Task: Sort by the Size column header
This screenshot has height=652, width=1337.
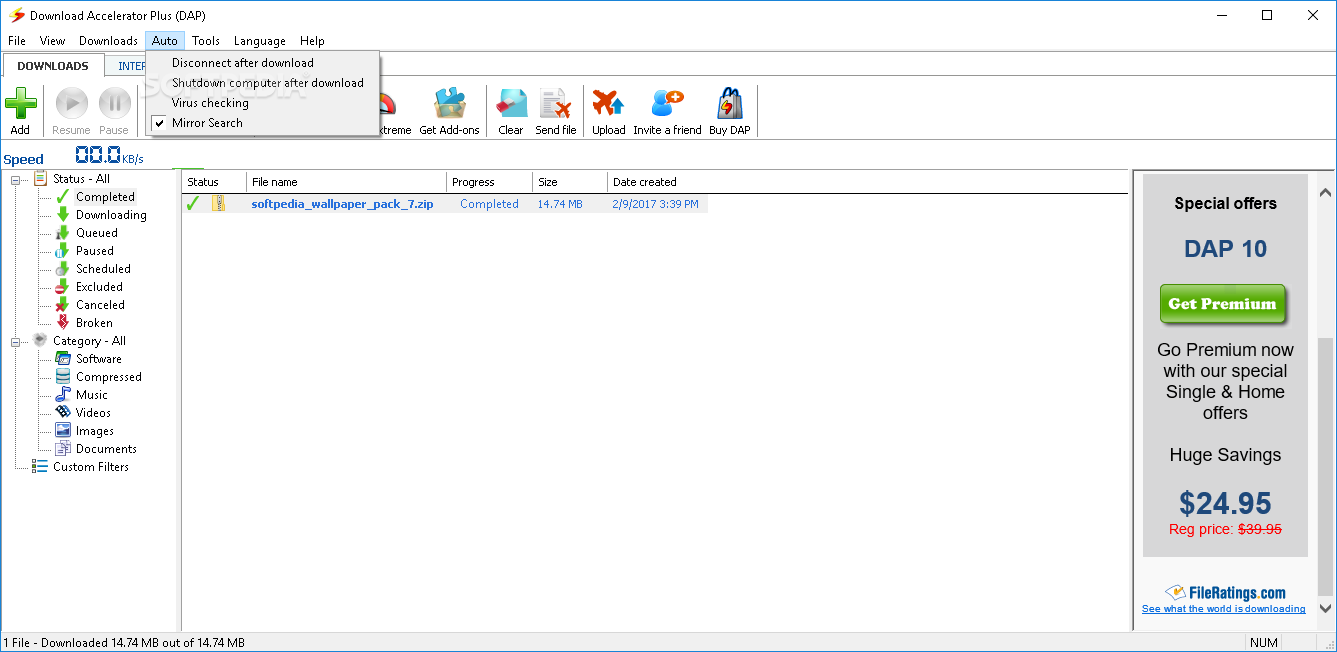Action: point(570,182)
